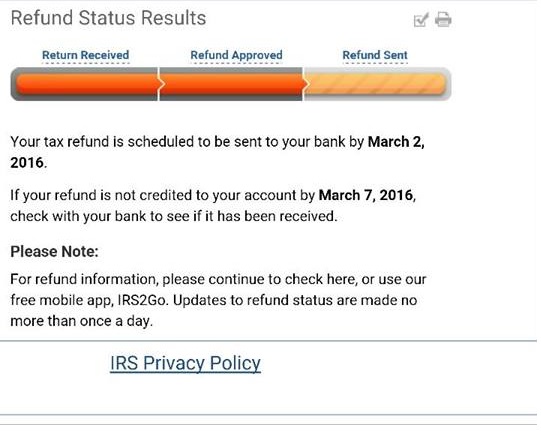Click the striped light-orange Refund Sent segment
The image size is (541, 431).
[377, 84]
